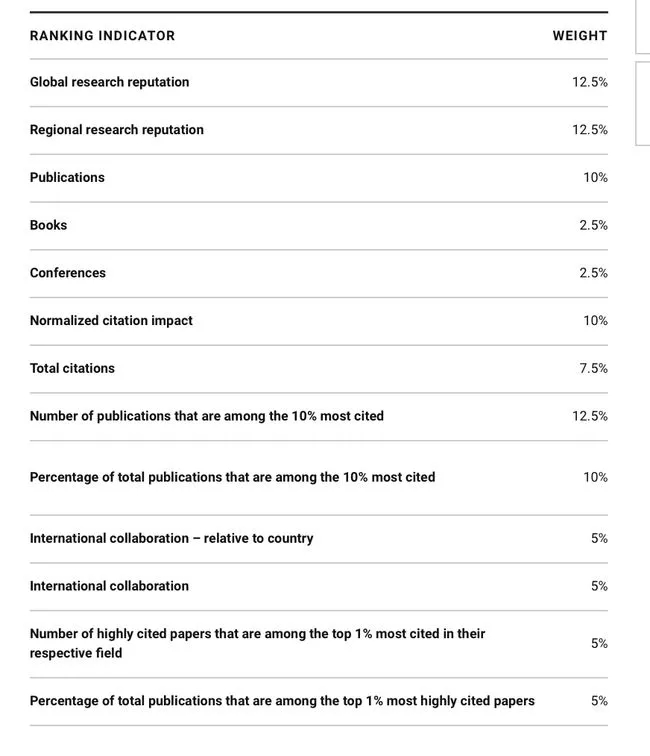Select the Global research reputation row label

click(109, 82)
